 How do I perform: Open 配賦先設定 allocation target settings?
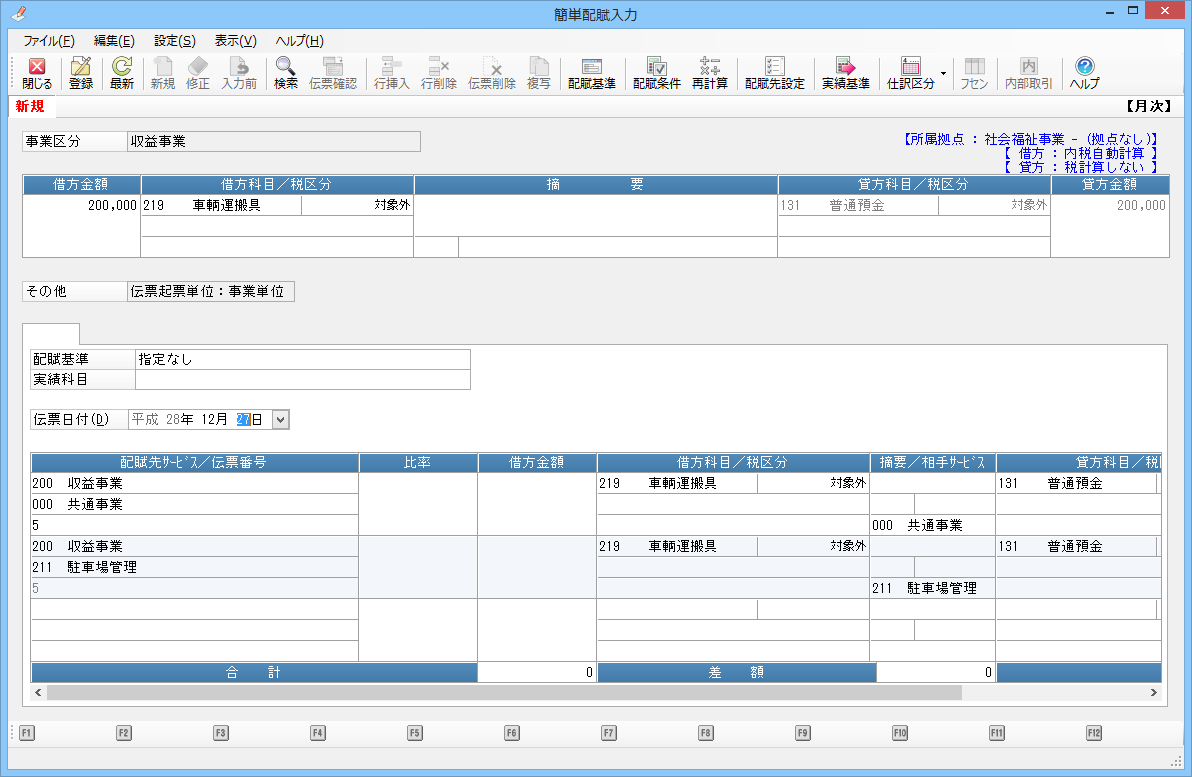click(x=775, y=73)
